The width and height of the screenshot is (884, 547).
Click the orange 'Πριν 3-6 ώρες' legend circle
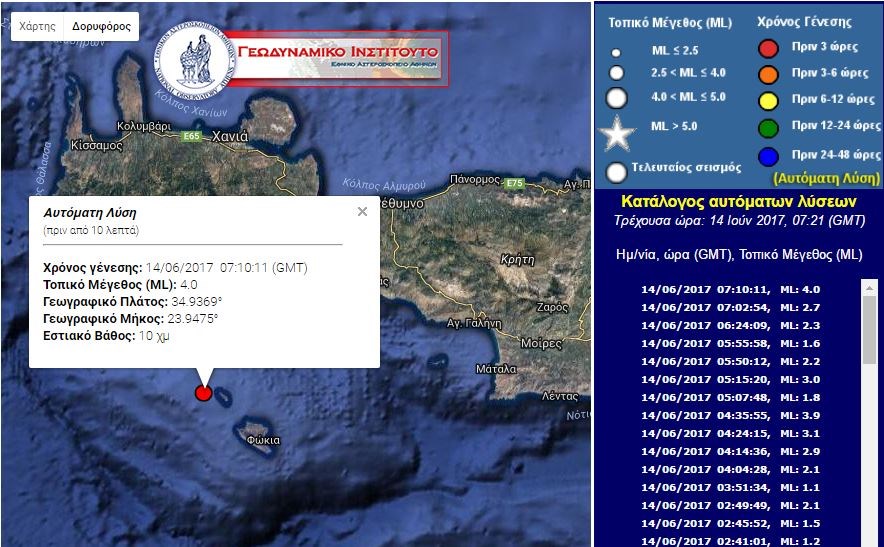pos(769,74)
